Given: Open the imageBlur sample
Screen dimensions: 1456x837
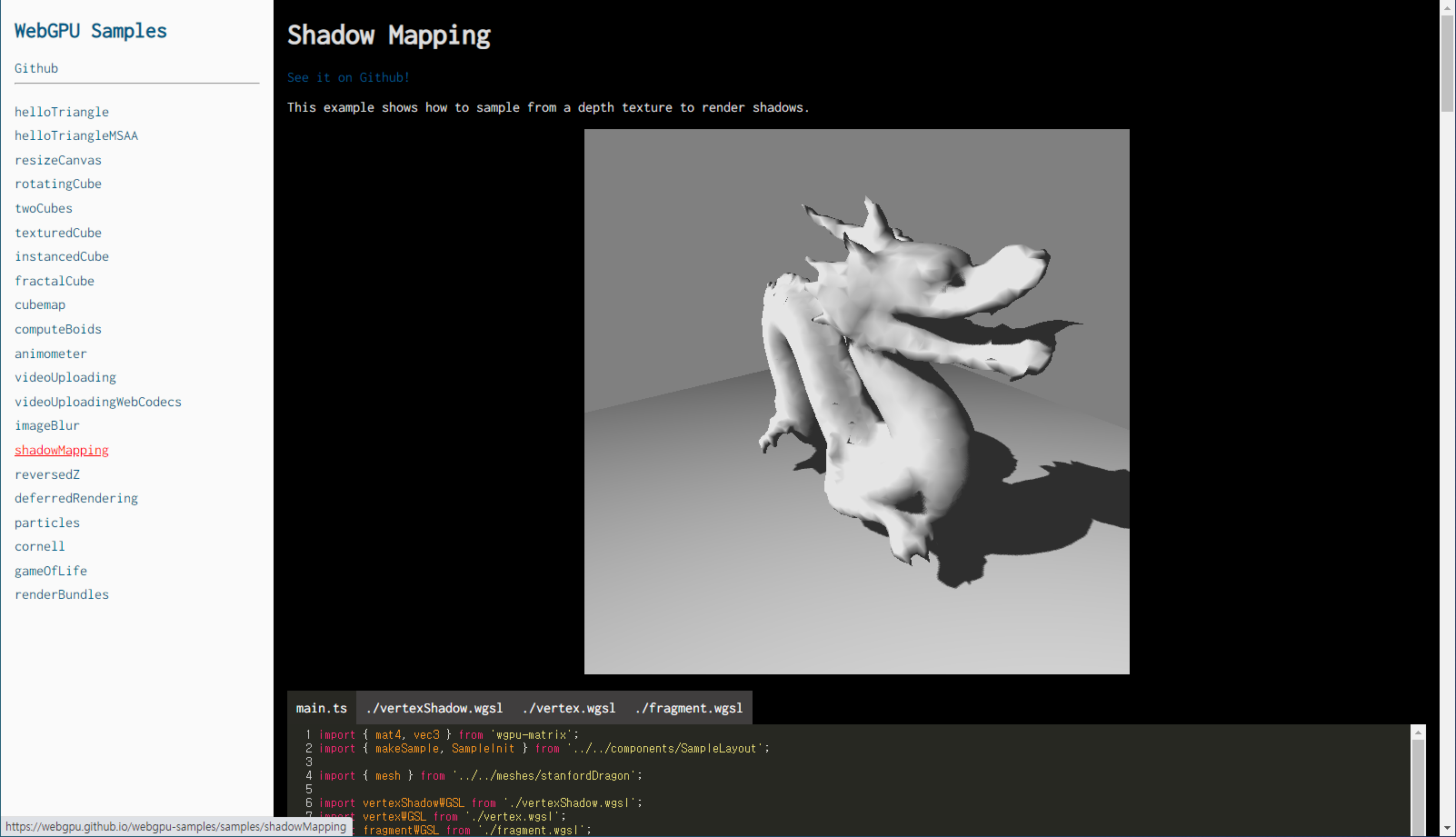Looking at the screenshot, I should point(47,425).
